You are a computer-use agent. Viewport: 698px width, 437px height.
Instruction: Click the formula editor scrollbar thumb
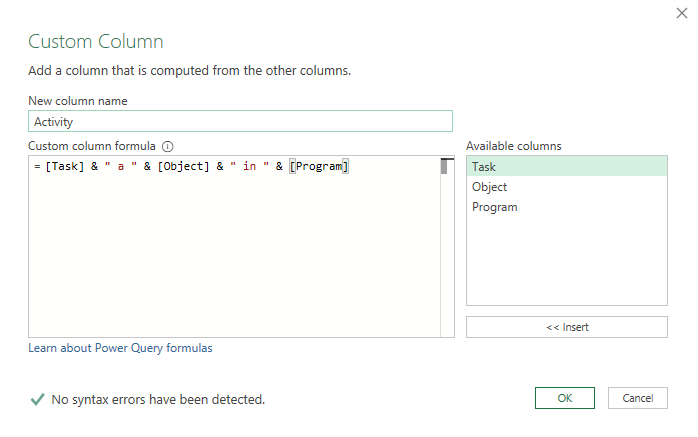point(447,166)
